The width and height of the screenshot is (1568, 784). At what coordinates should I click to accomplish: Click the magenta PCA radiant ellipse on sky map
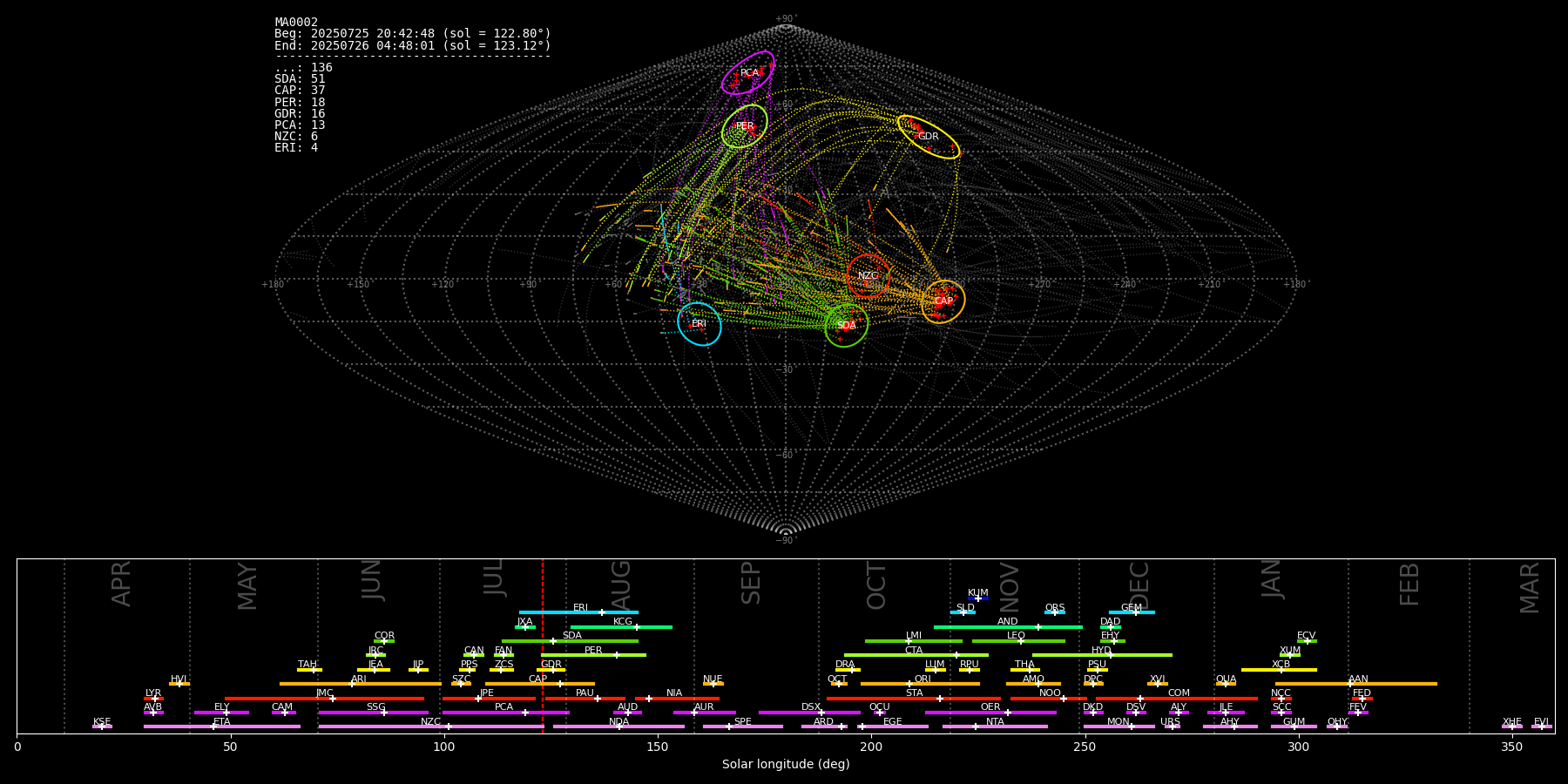point(748,72)
